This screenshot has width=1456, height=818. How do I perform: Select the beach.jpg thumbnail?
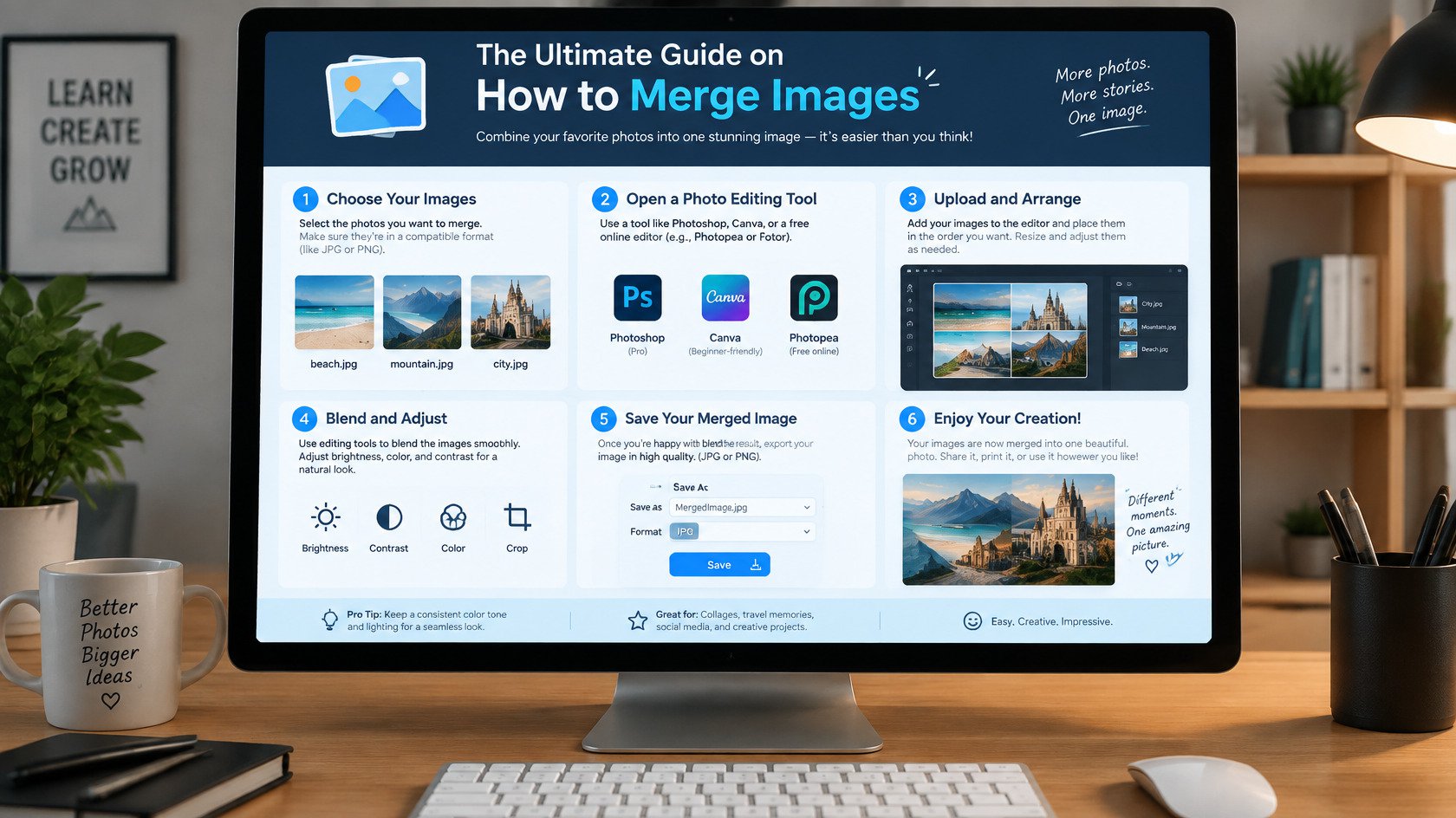pyautogui.click(x=335, y=312)
